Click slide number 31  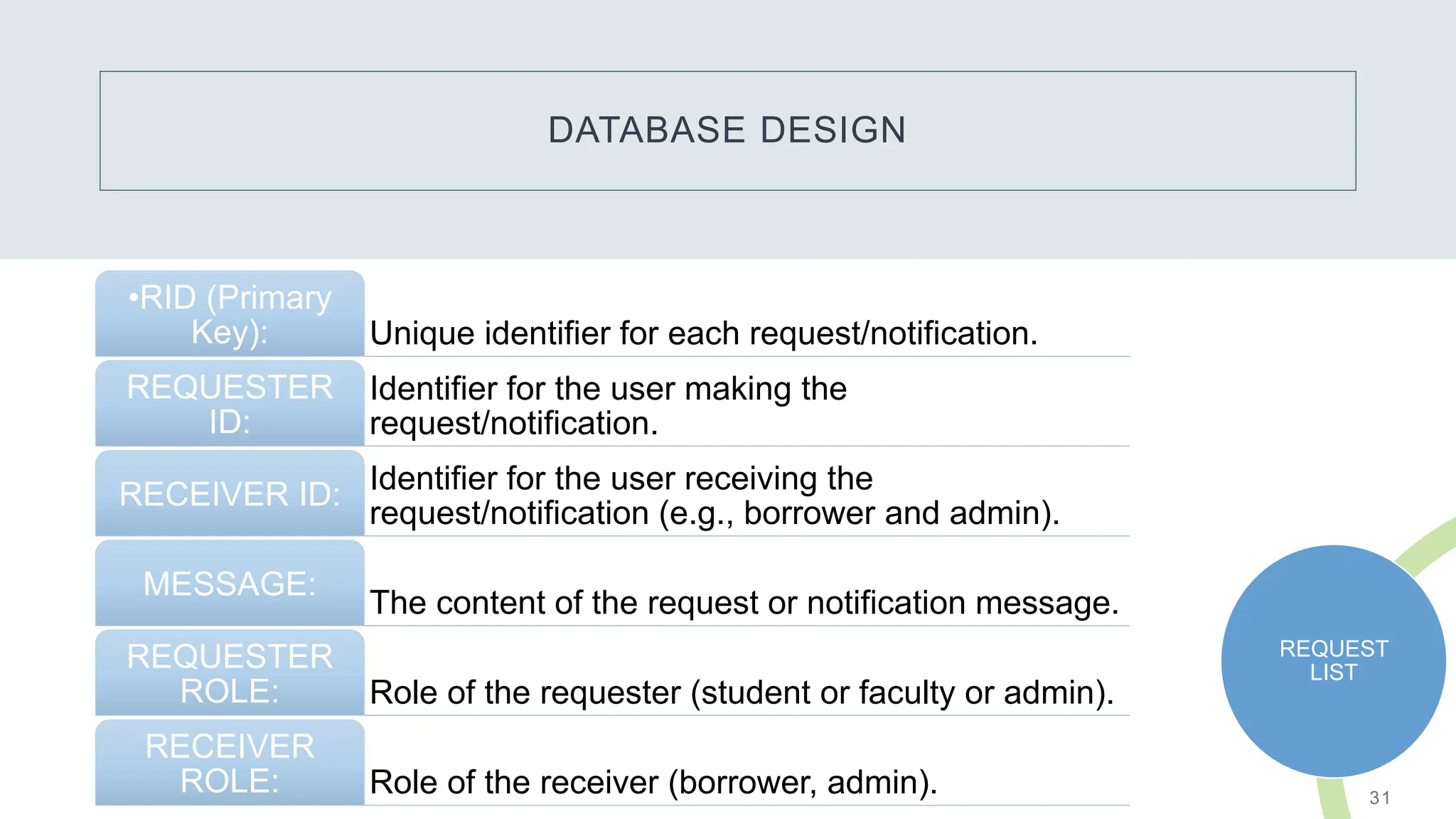click(1380, 798)
